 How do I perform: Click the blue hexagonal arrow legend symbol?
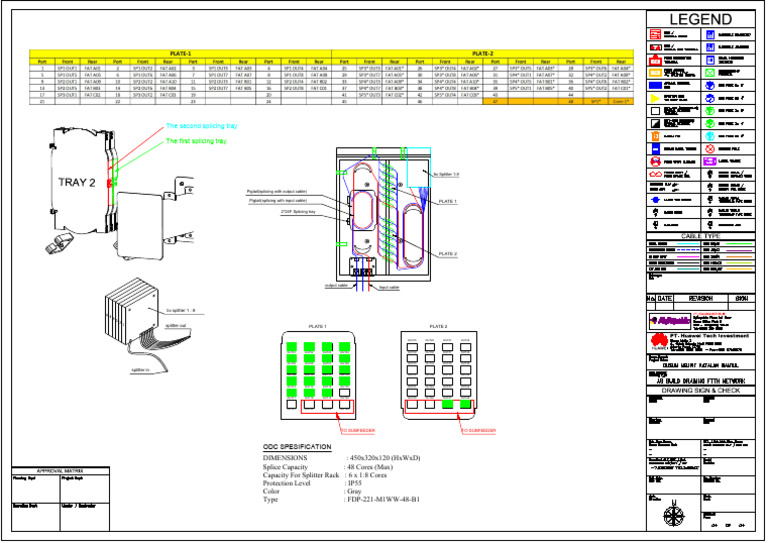[x=655, y=200]
